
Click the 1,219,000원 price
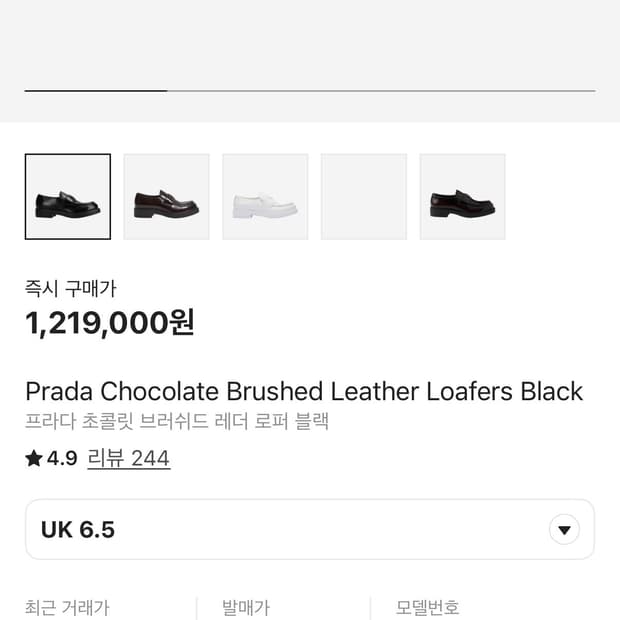110,323
